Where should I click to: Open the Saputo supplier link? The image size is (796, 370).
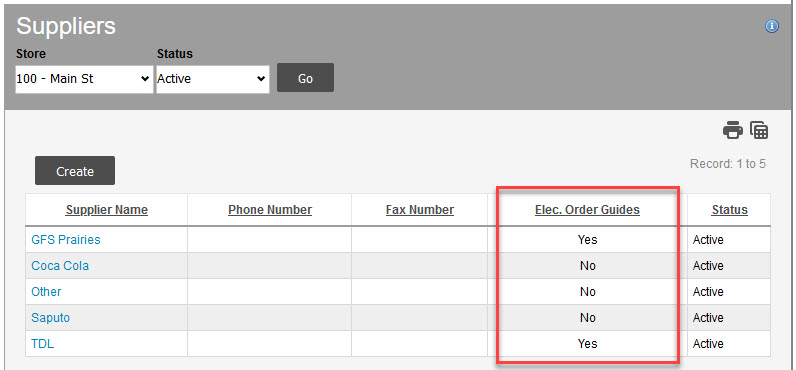51,318
